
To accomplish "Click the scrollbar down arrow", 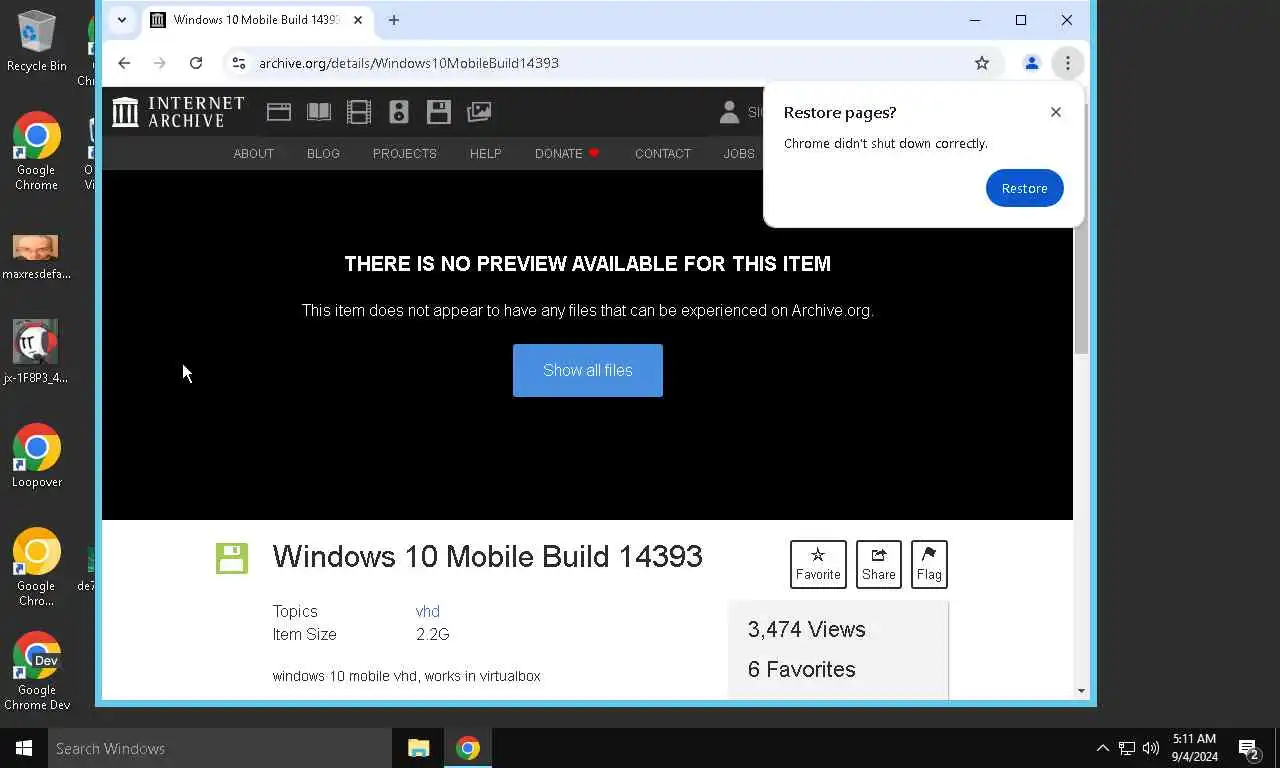I will [1081, 691].
